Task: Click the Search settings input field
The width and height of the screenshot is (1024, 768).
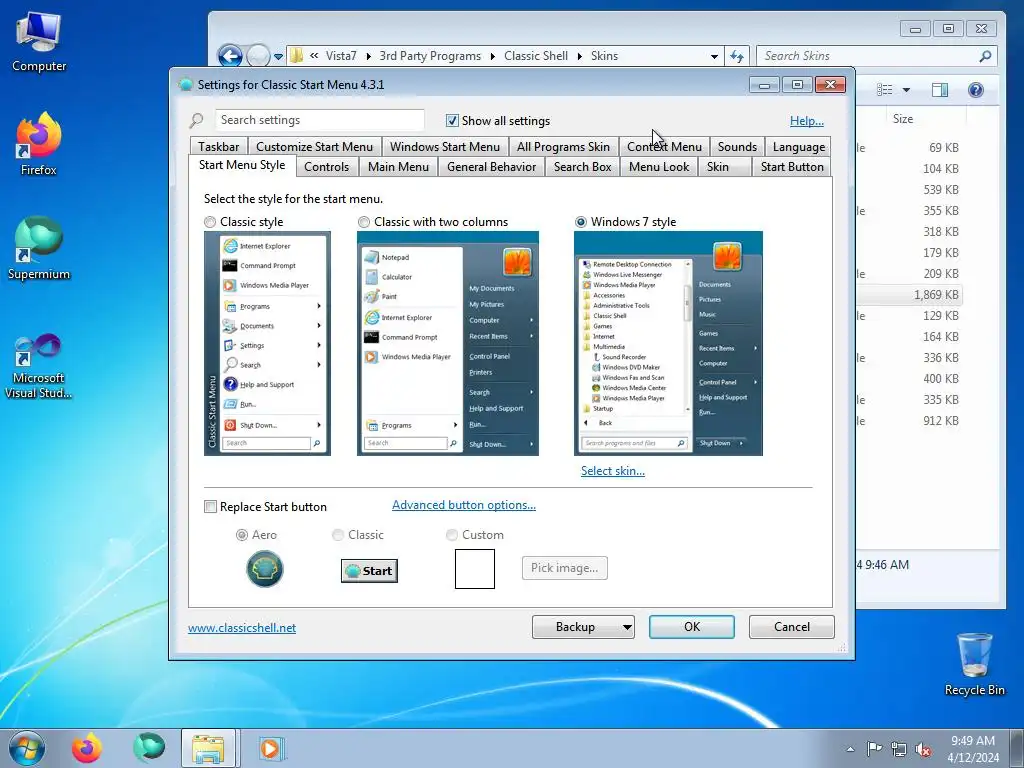Action: coord(319,120)
